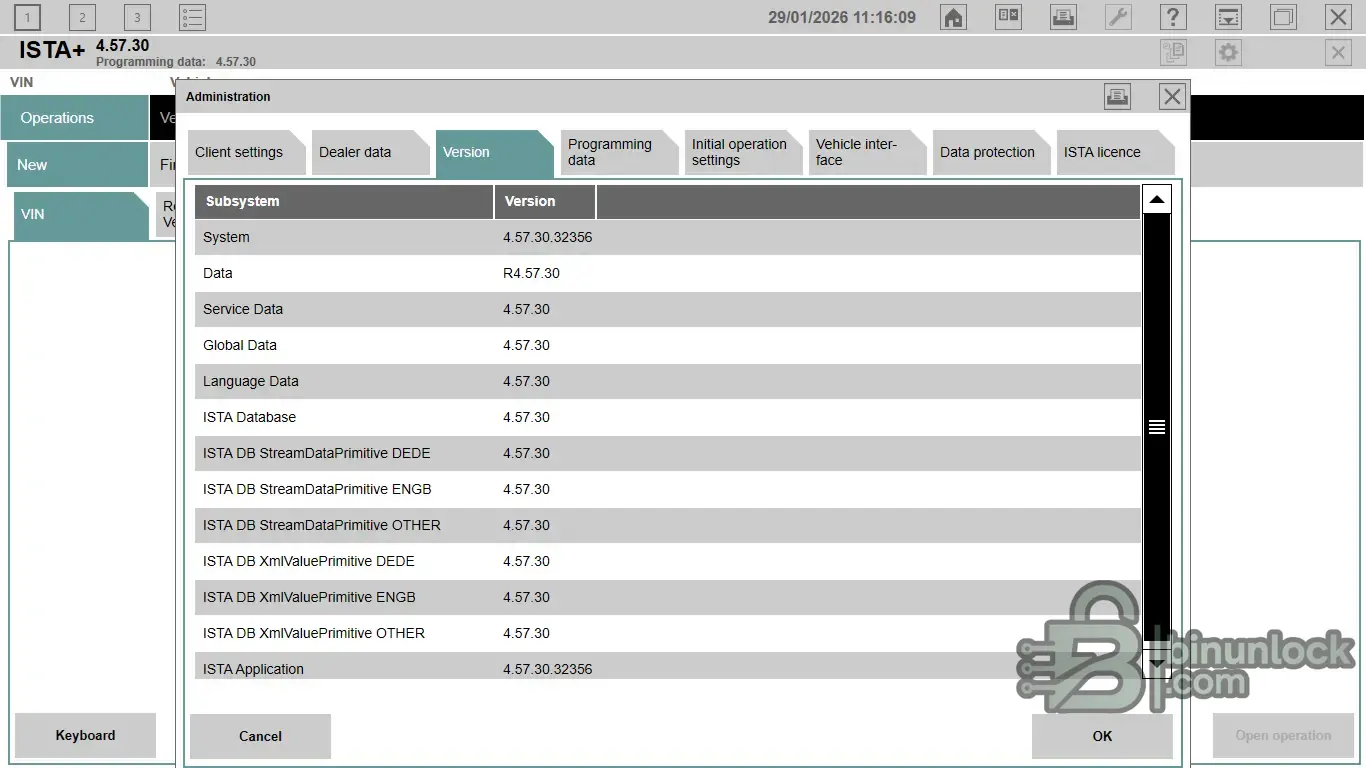
Task: Open the on-screen Keyboard
Action: click(85, 735)
